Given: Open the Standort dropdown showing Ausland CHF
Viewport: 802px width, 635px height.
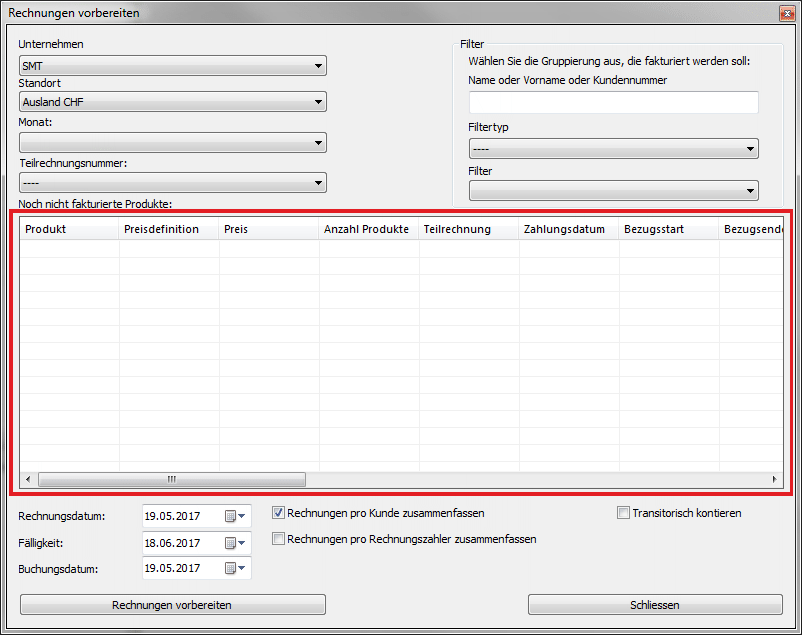Looking at the screenshot, I should [172, 102].
